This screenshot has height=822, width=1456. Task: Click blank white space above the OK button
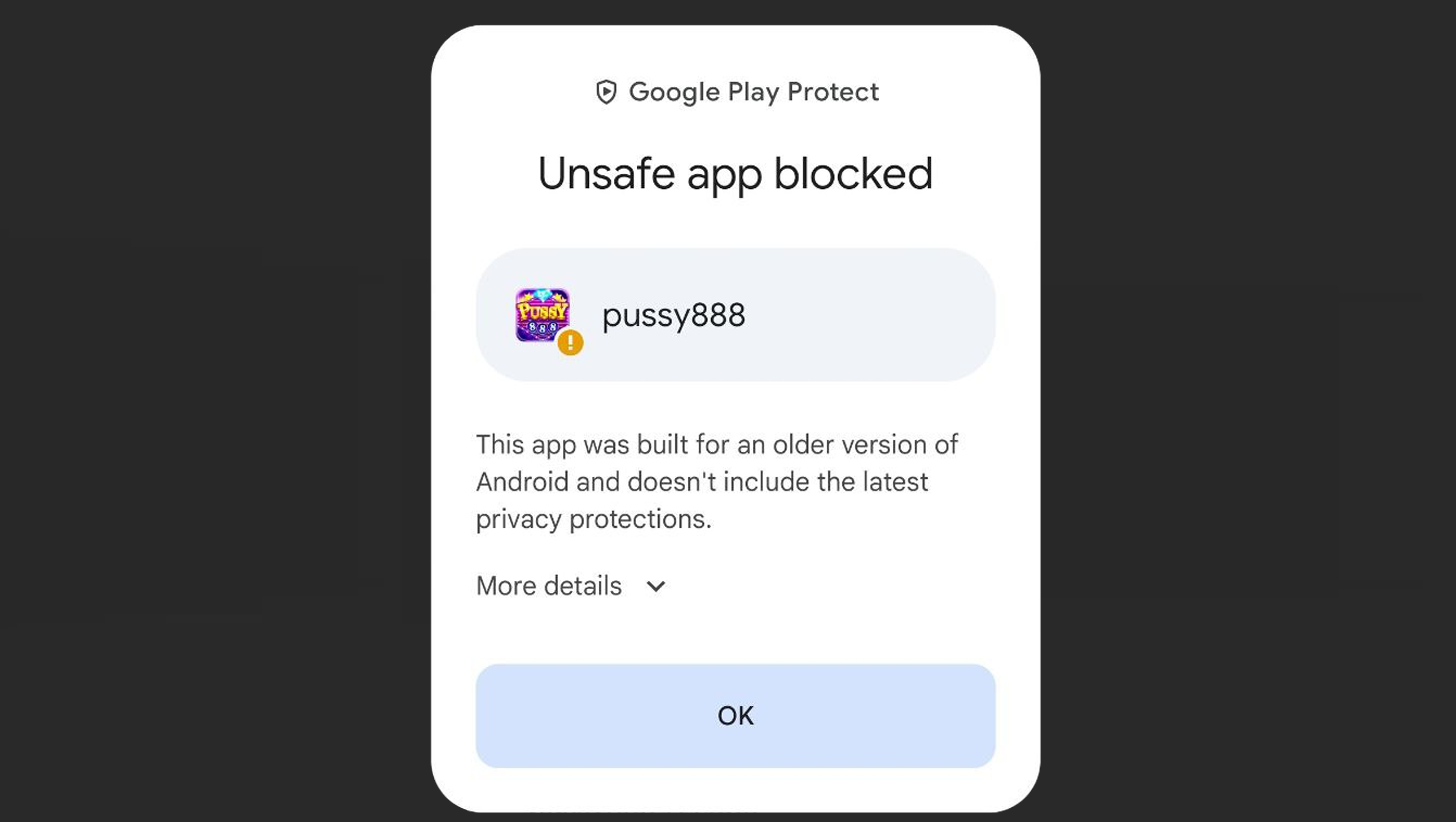click(735, 634)
